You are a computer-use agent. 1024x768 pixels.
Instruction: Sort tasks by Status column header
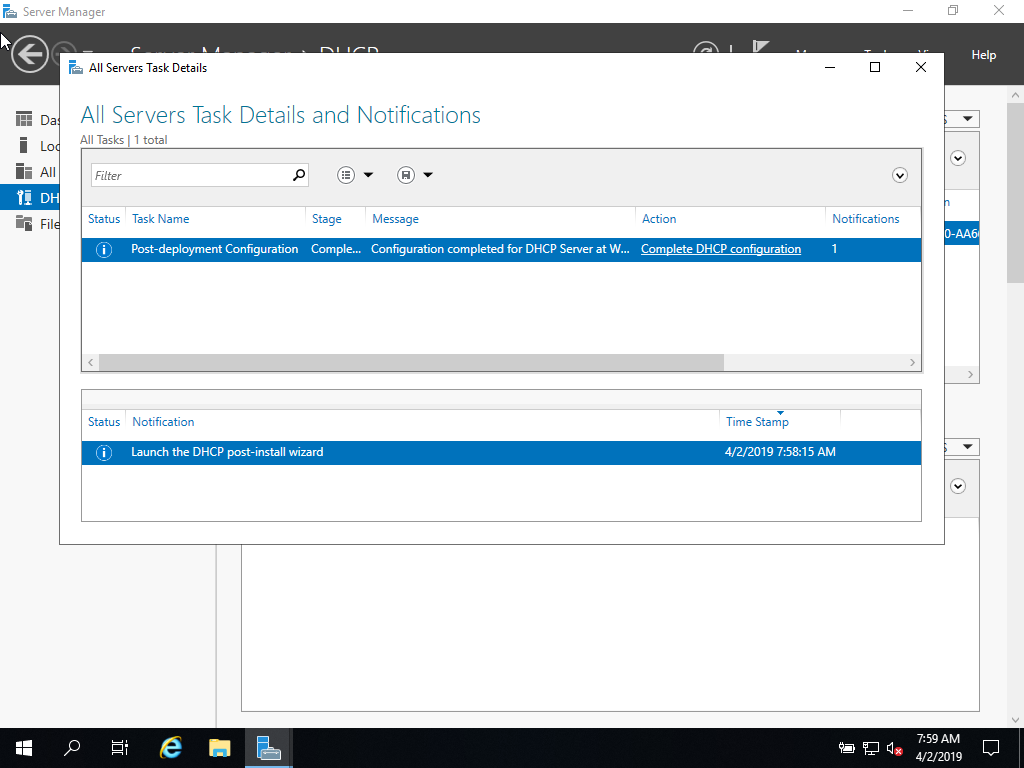coord(104,219)
